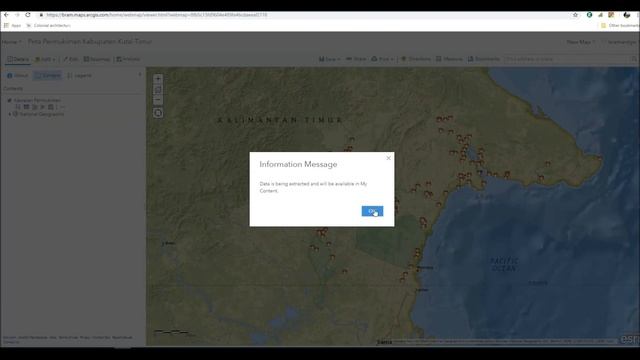Click the green browser extension icon
Viewport: 640px width, 360px height.
pos(589,15)
